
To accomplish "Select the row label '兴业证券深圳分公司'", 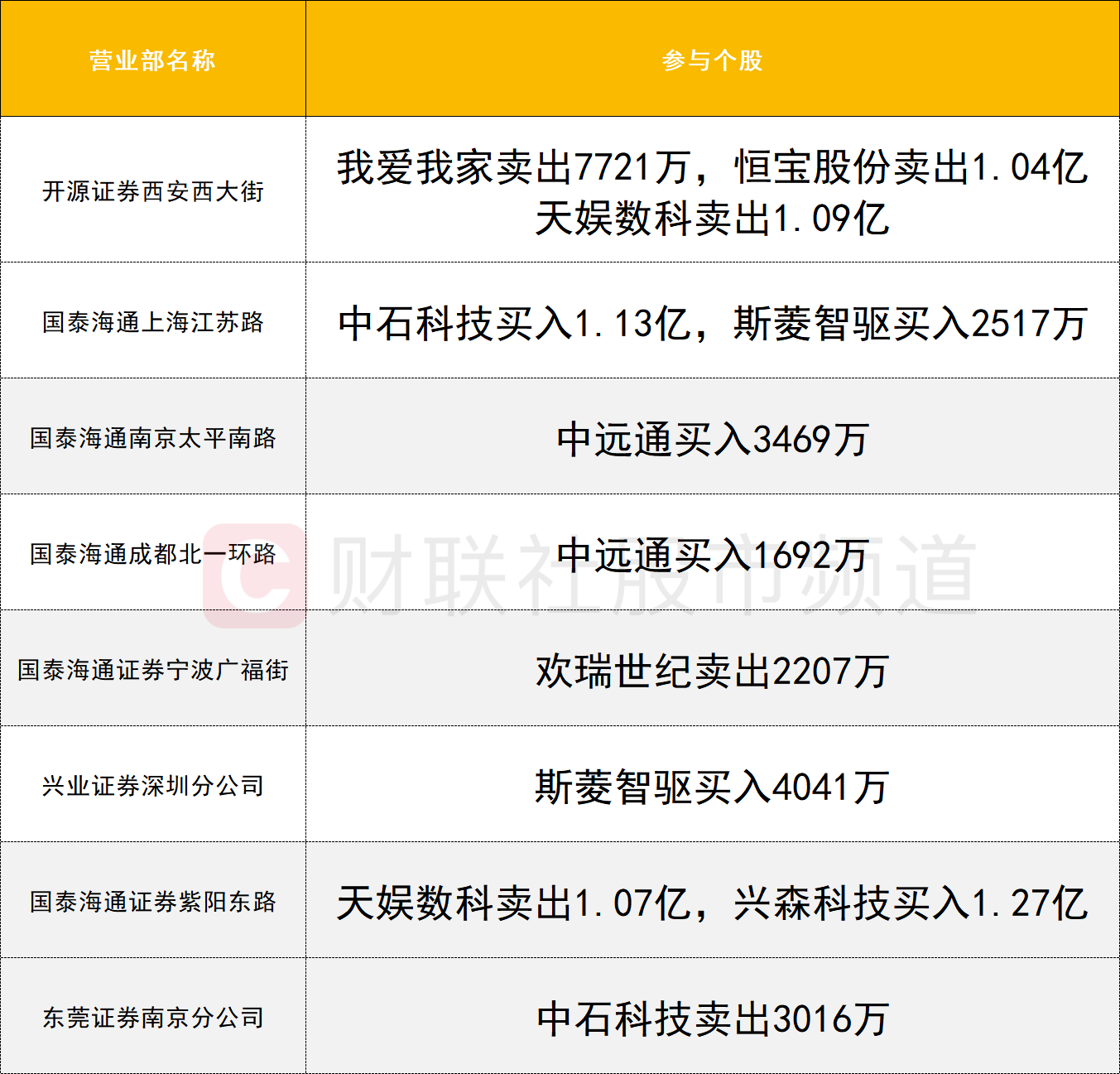I will point(153,786).
